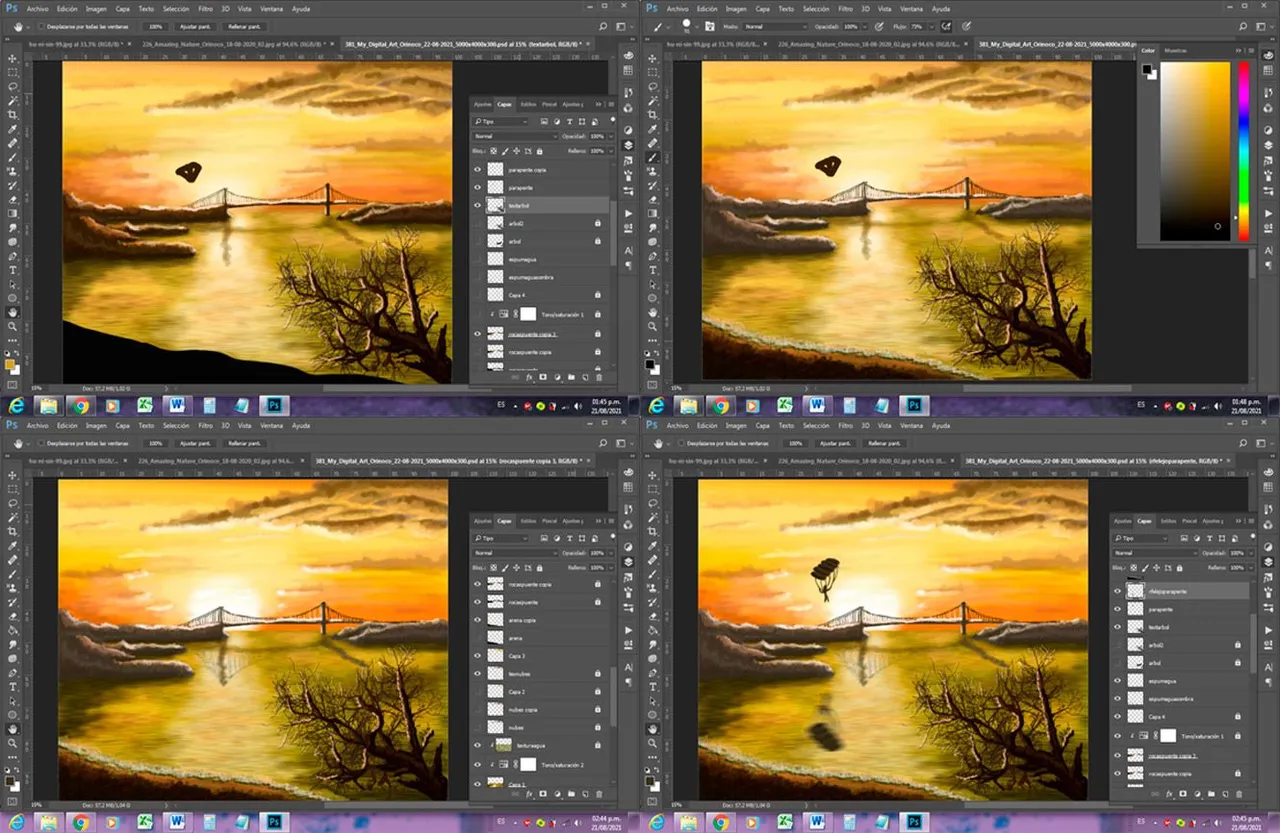Open Modo Normal dropdown in Color panel window
The width and height of the screenshot is (1280, 833).
coord(776,27)
